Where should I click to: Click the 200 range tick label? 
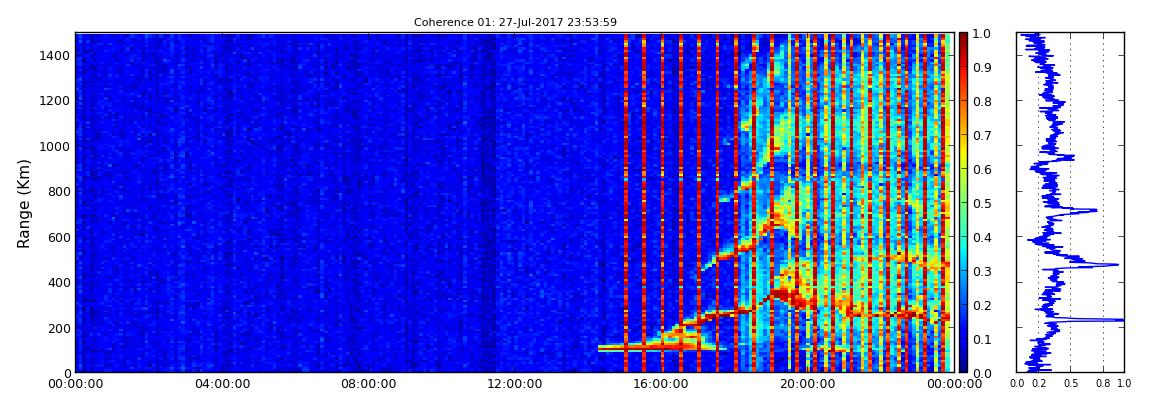click(59, 329)
